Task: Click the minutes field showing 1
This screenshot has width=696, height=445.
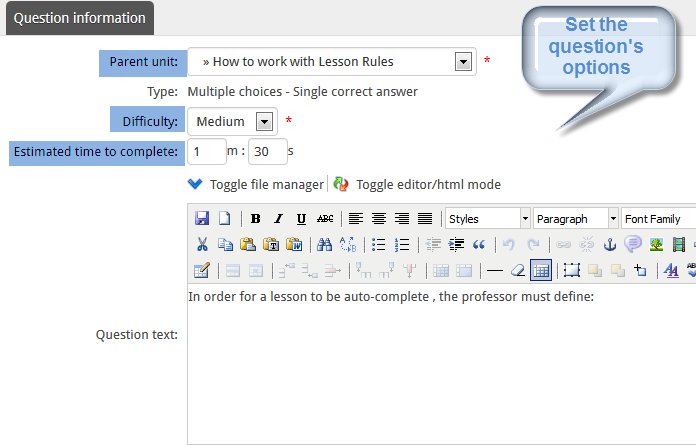Action: [x=207, y=152]
